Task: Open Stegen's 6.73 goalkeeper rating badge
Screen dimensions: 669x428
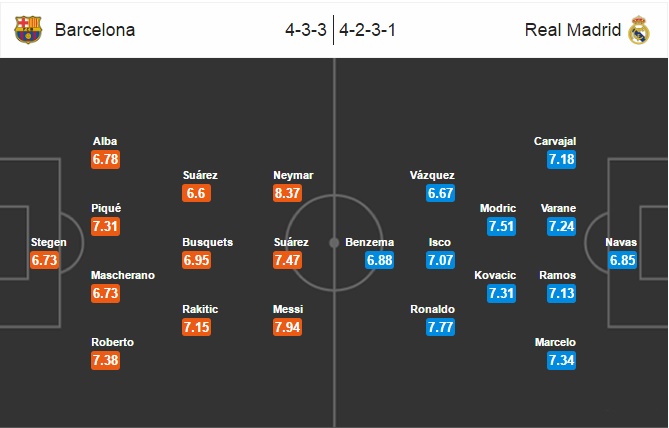Action: pyautogui.click(x=44, y=260)
